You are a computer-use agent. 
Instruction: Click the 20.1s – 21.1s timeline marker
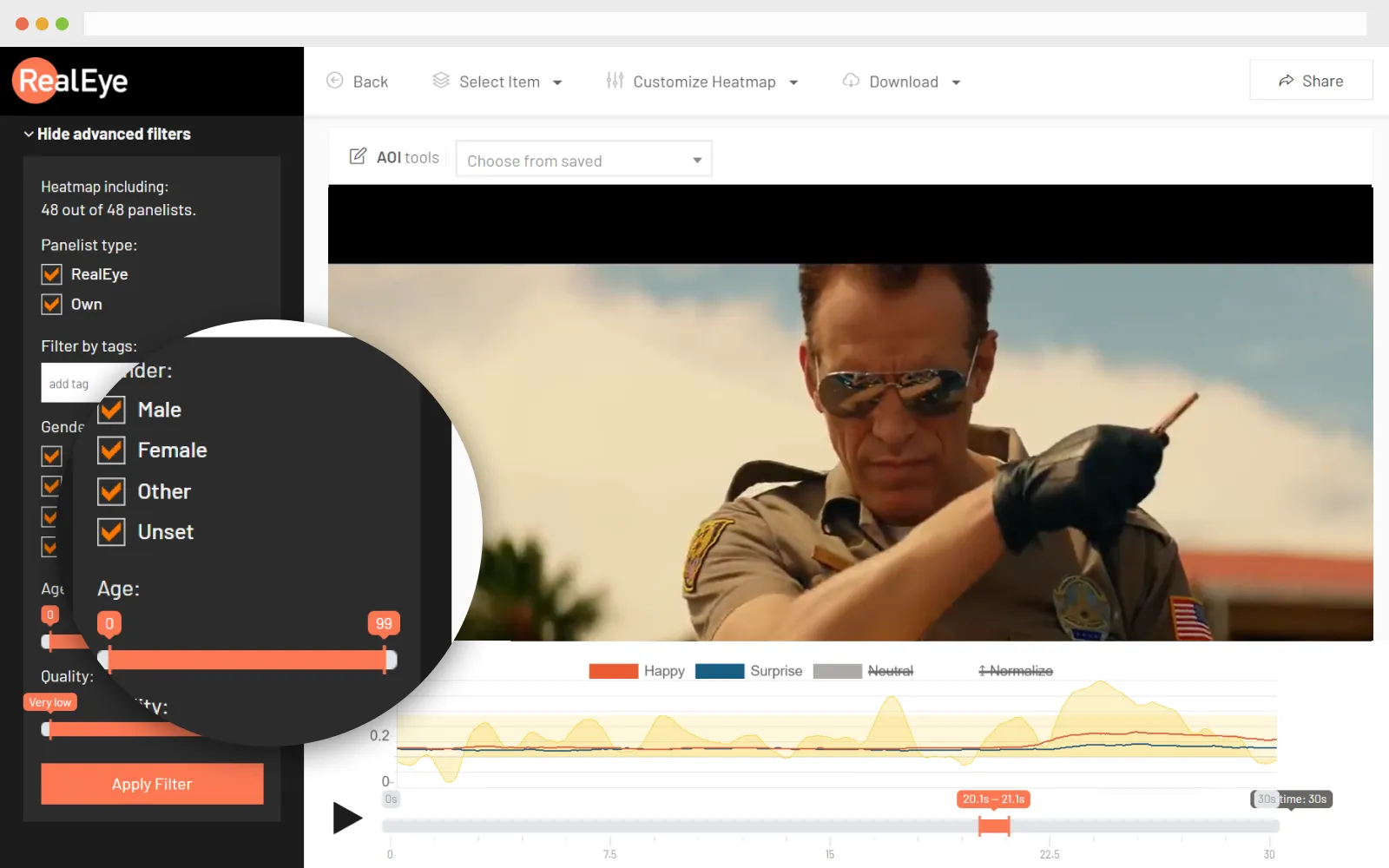coord(994,799)
